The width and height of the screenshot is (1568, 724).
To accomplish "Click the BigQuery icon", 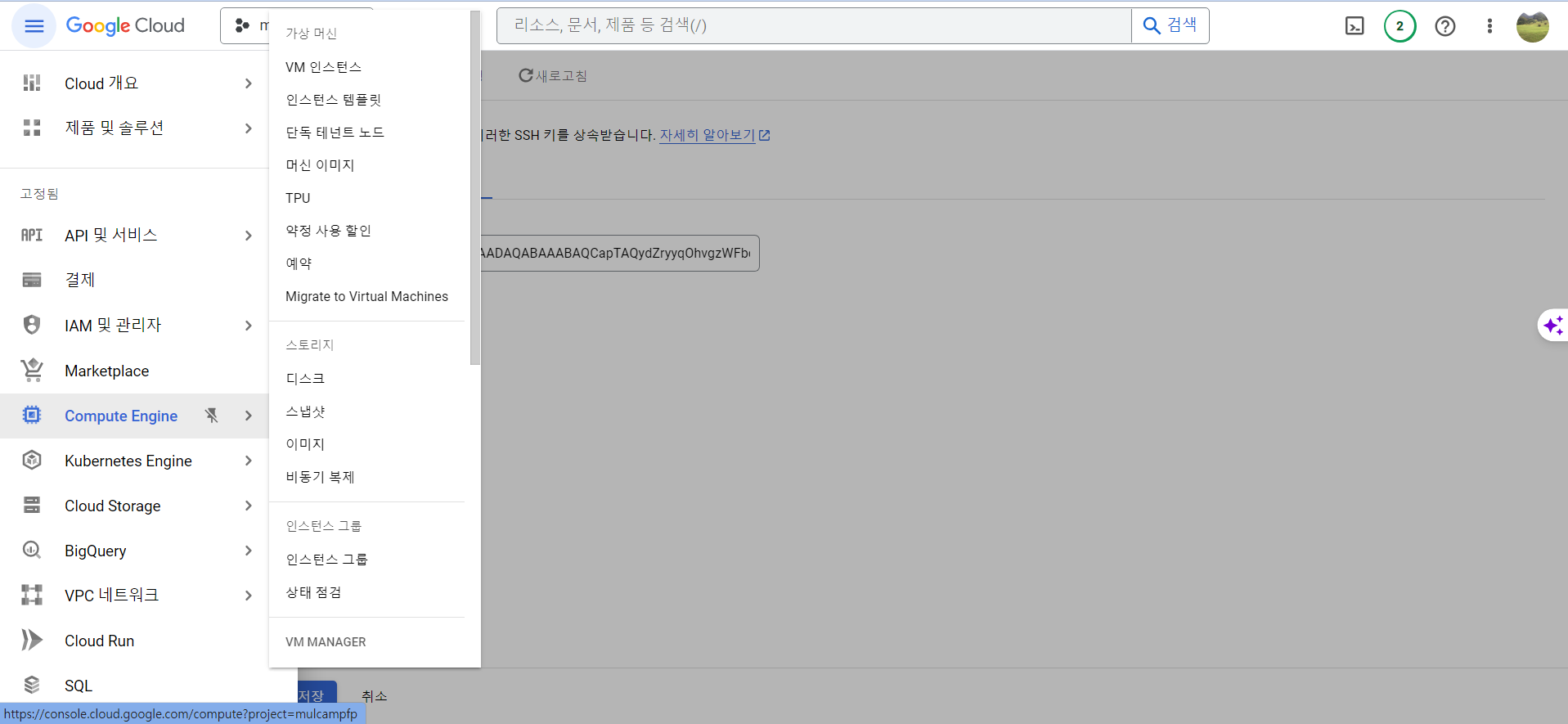I will click(32, 551).
